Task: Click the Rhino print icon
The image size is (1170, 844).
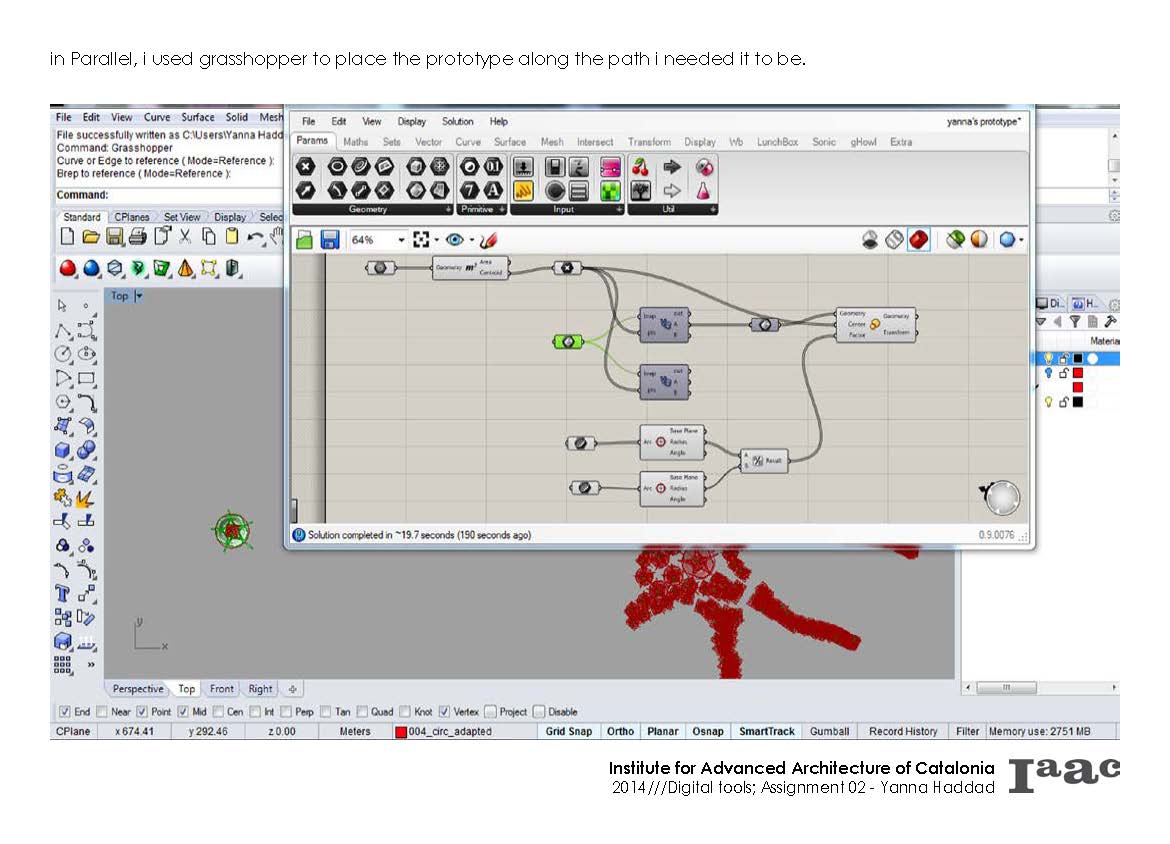Action: [137, 237]
